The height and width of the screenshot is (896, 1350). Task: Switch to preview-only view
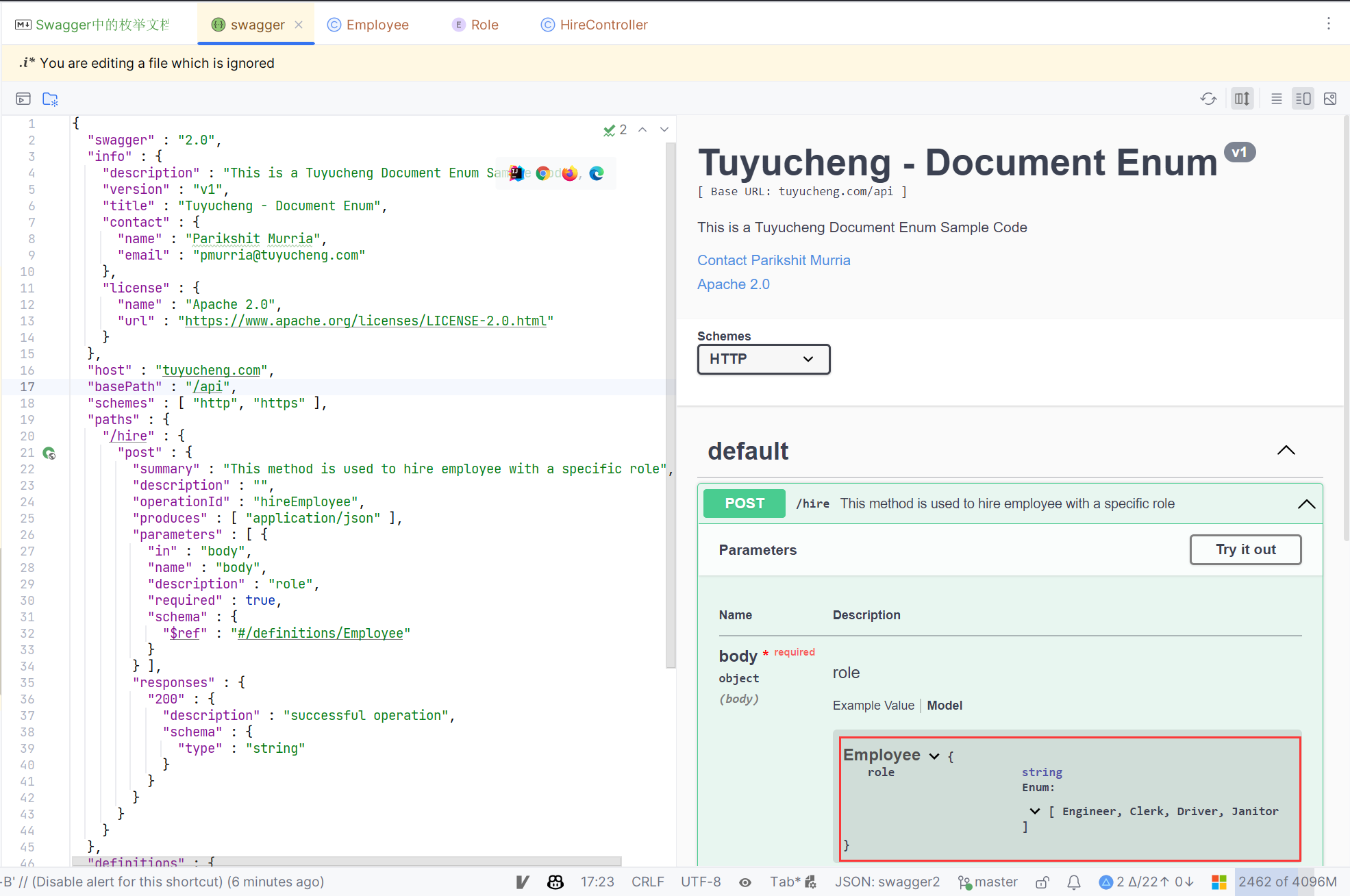coord(1330,99)
